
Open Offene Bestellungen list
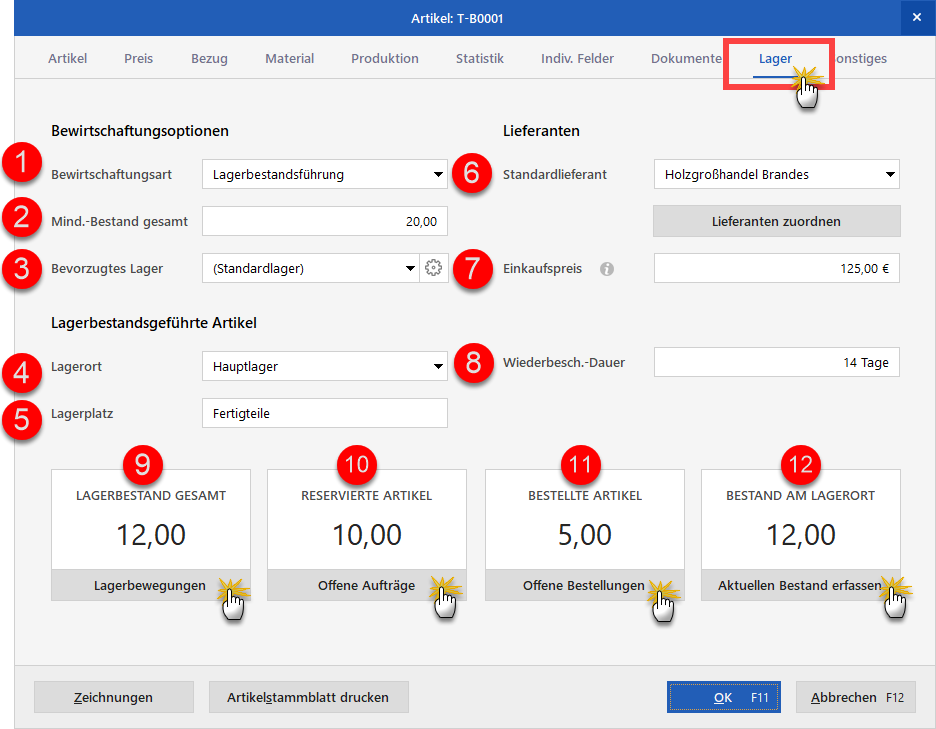pos(584,585)
